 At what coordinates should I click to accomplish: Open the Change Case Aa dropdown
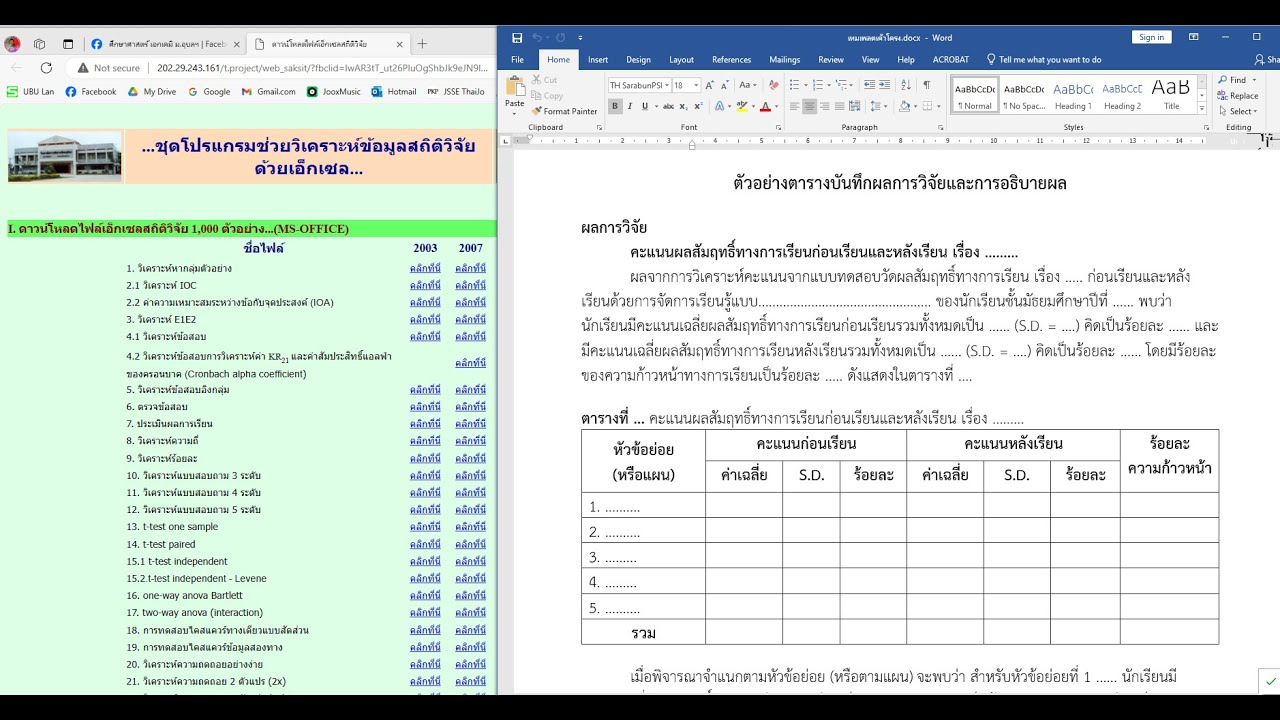pyautogui.click(x=748, y=85)
